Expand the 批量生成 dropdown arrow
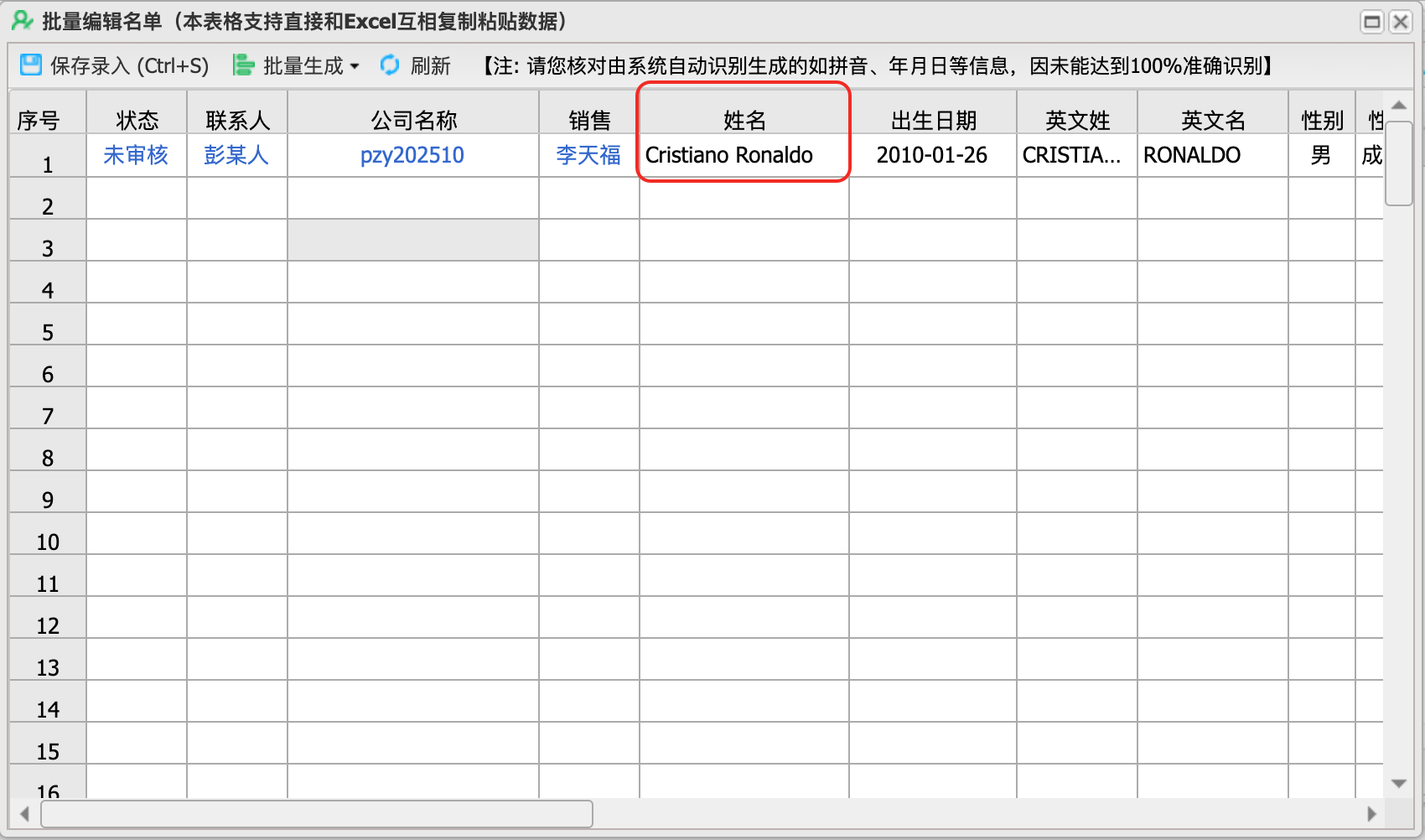The width and height of the screenshot is (1425, 840). (355, 66)
